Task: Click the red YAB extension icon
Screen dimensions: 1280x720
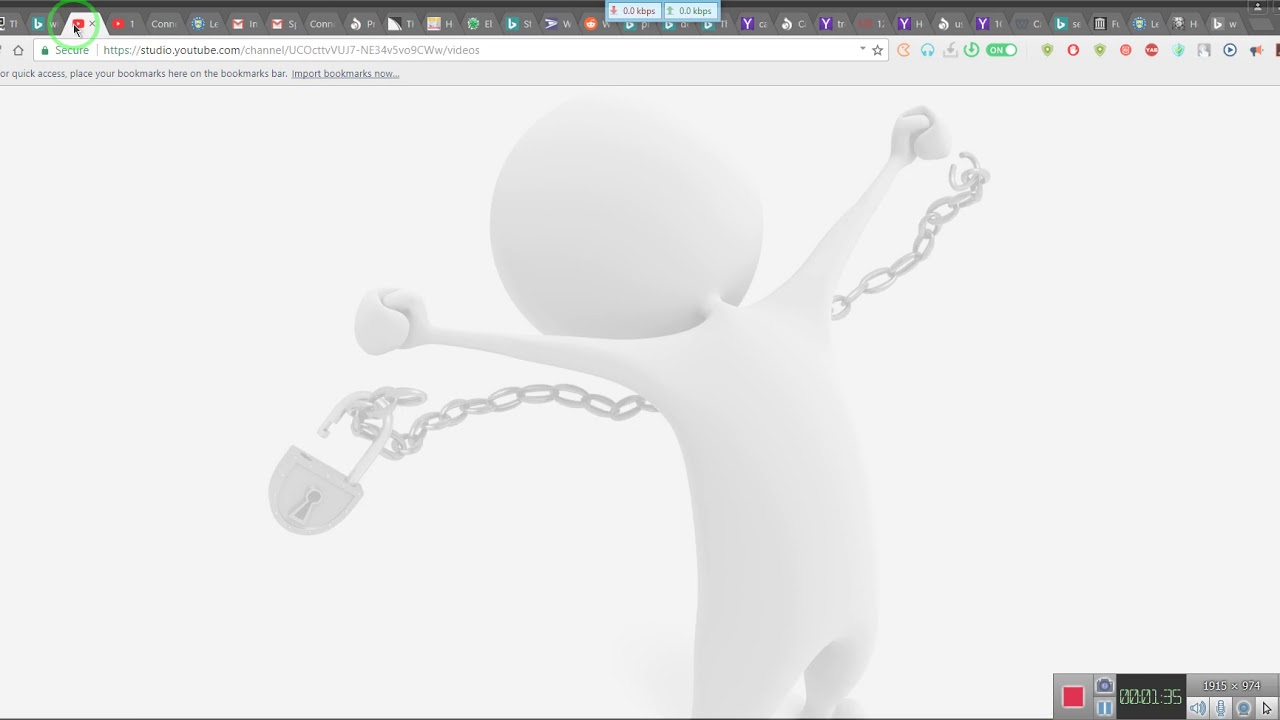Action: pos(1152,50)
